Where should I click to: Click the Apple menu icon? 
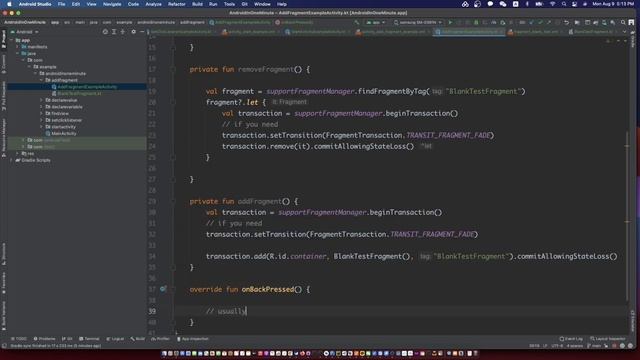pyautogui.click(x=9, y=4)
